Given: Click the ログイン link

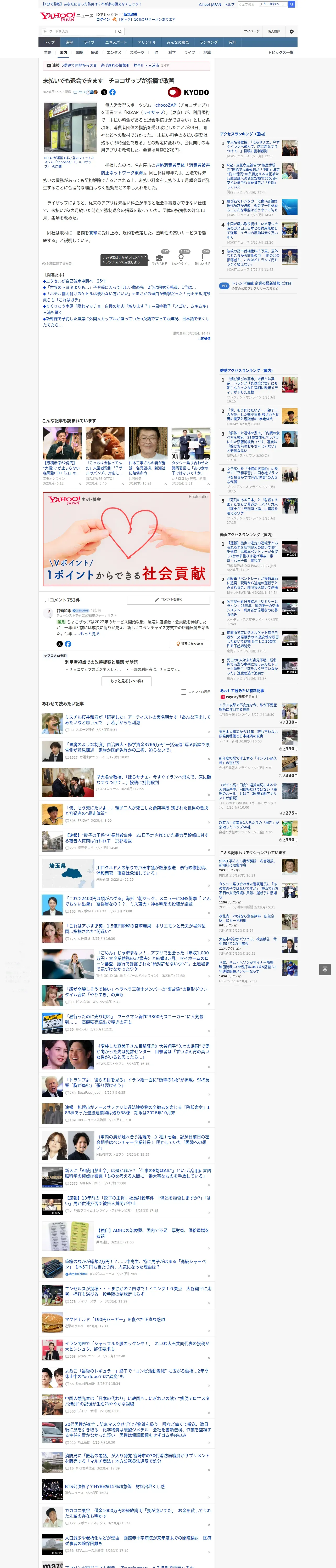Looking at the screenshot, I should [103, 20].
